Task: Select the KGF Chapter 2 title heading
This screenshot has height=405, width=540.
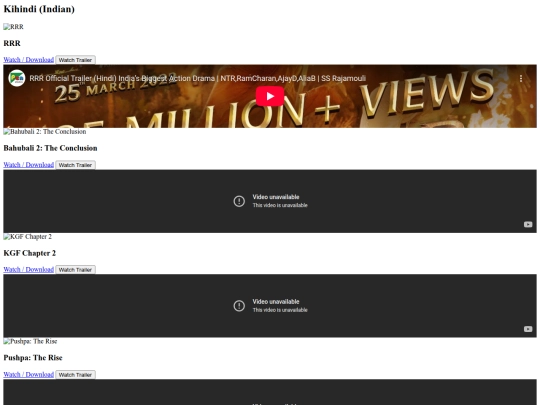Action: pos(30,253)
